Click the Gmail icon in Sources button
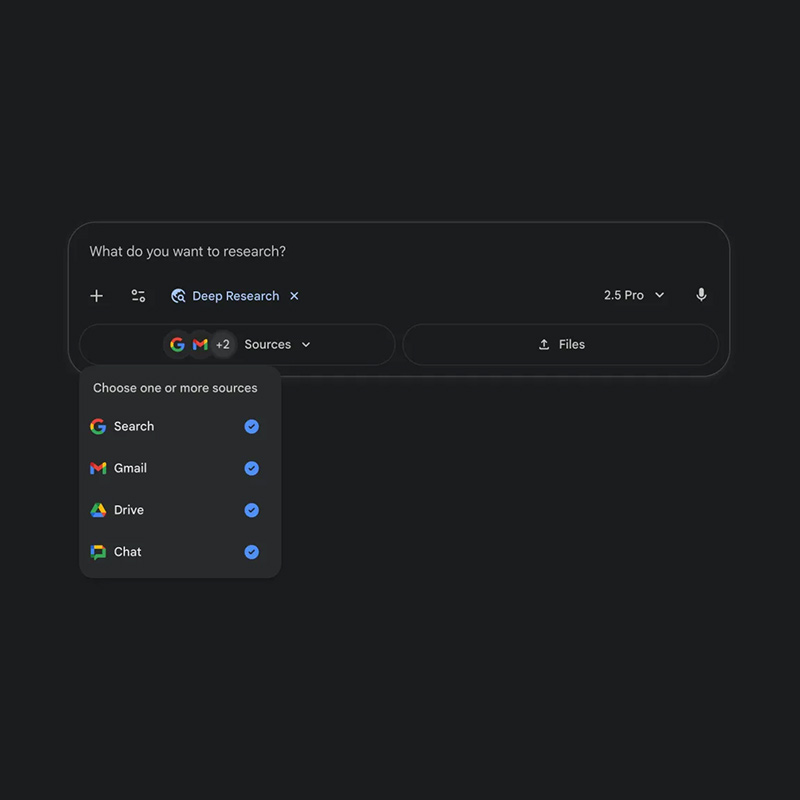800x800 pixels. click(200, 344)
